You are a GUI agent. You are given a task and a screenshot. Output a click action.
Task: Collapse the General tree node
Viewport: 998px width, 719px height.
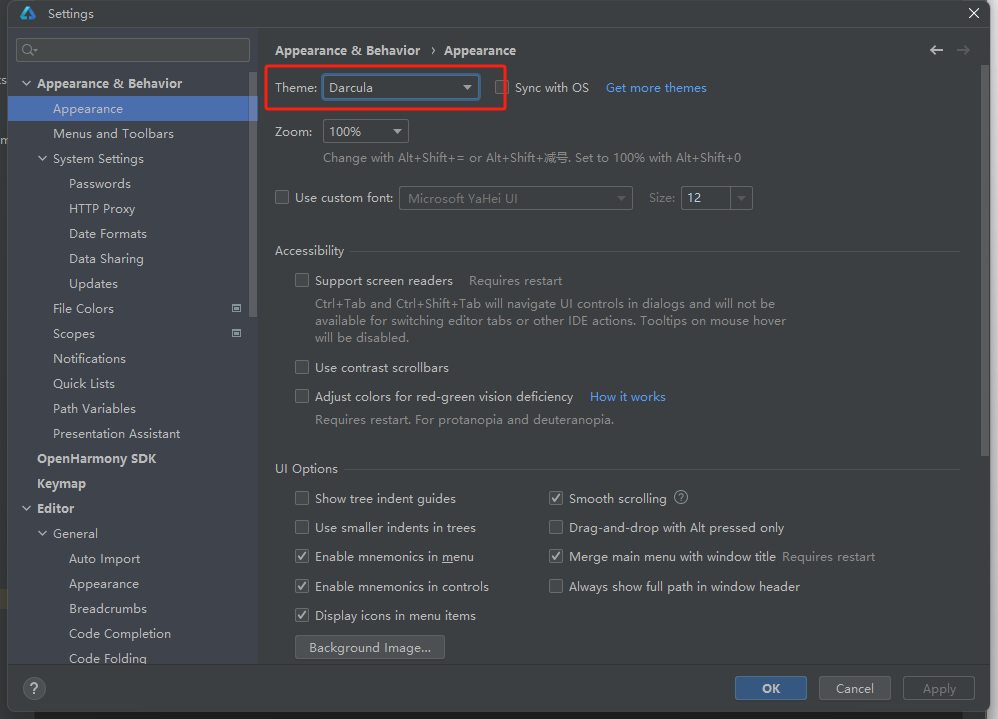(42, 533)
